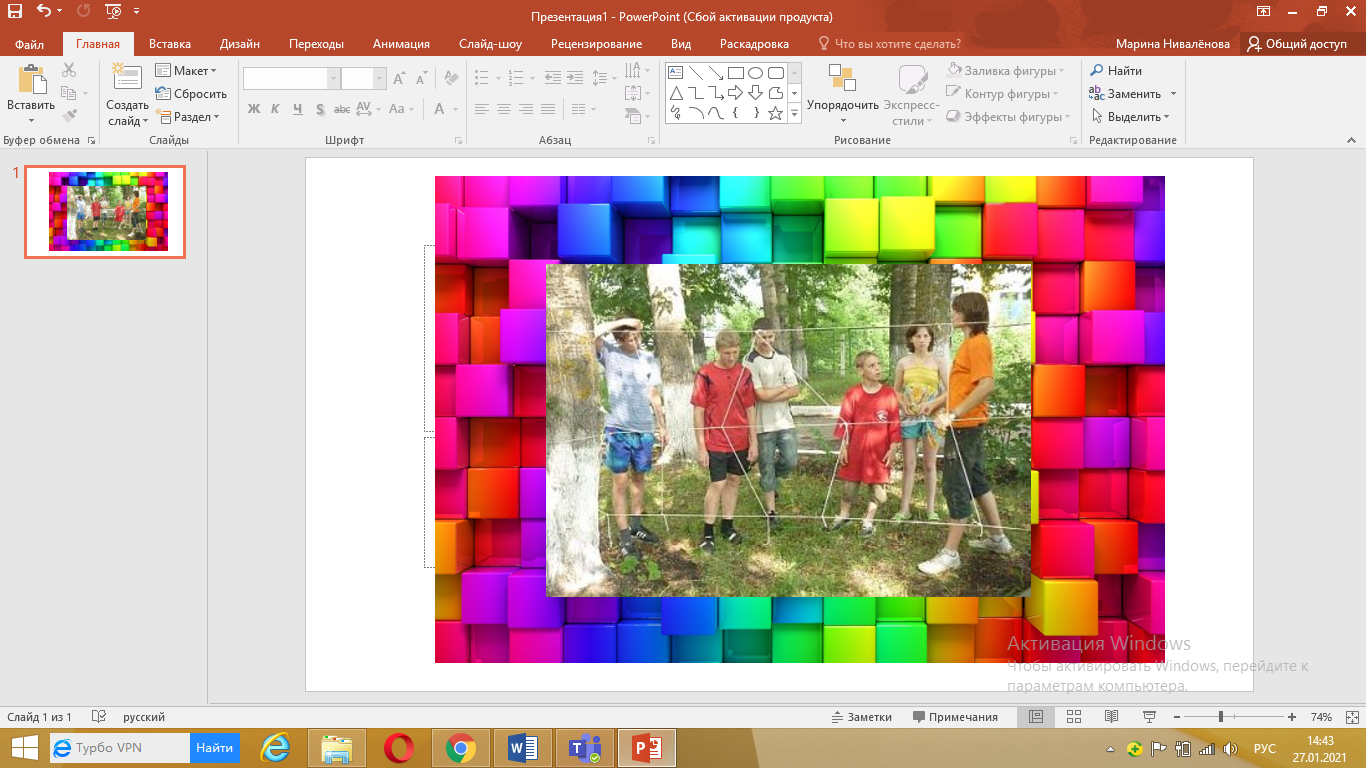Open the Рецензирование tab
The height and width of the screenshot is (768, 1366).
pos(596,44)
